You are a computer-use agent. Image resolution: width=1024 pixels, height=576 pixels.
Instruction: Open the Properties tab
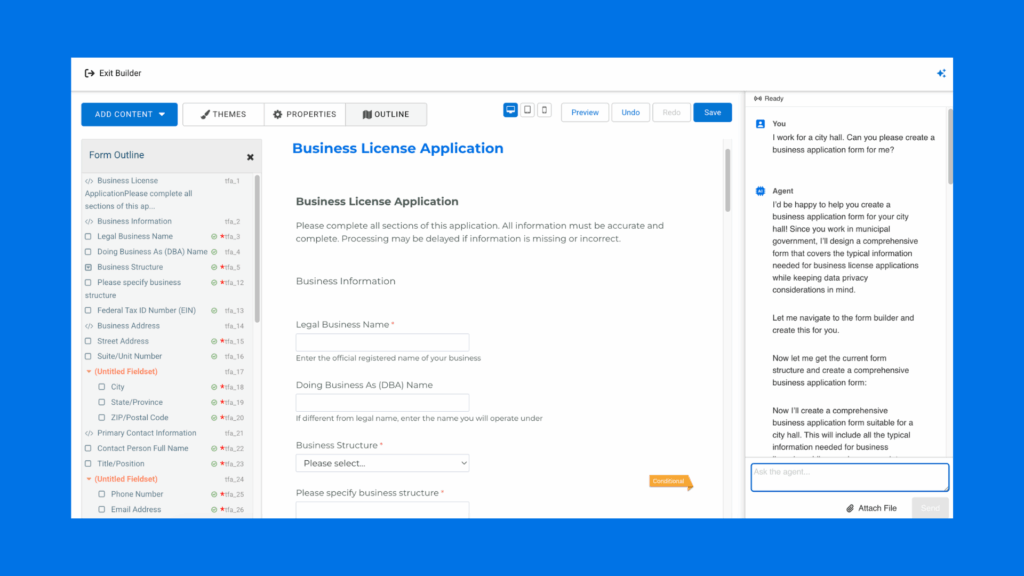point(305,114)
